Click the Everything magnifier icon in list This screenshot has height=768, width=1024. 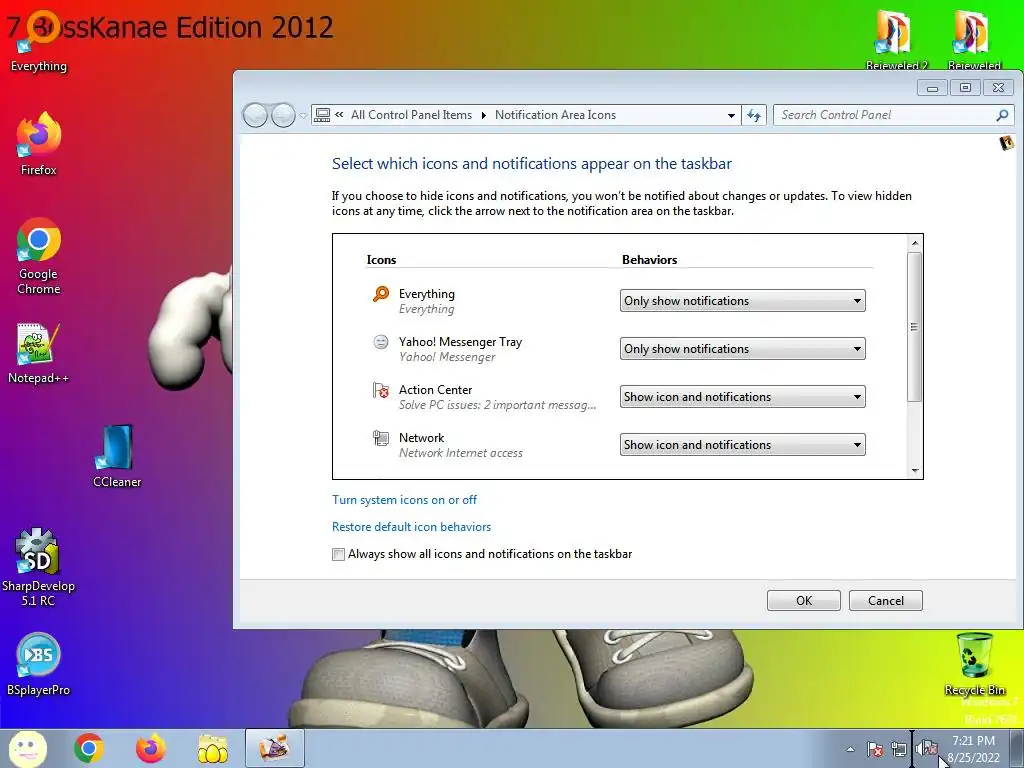[381, 294]
